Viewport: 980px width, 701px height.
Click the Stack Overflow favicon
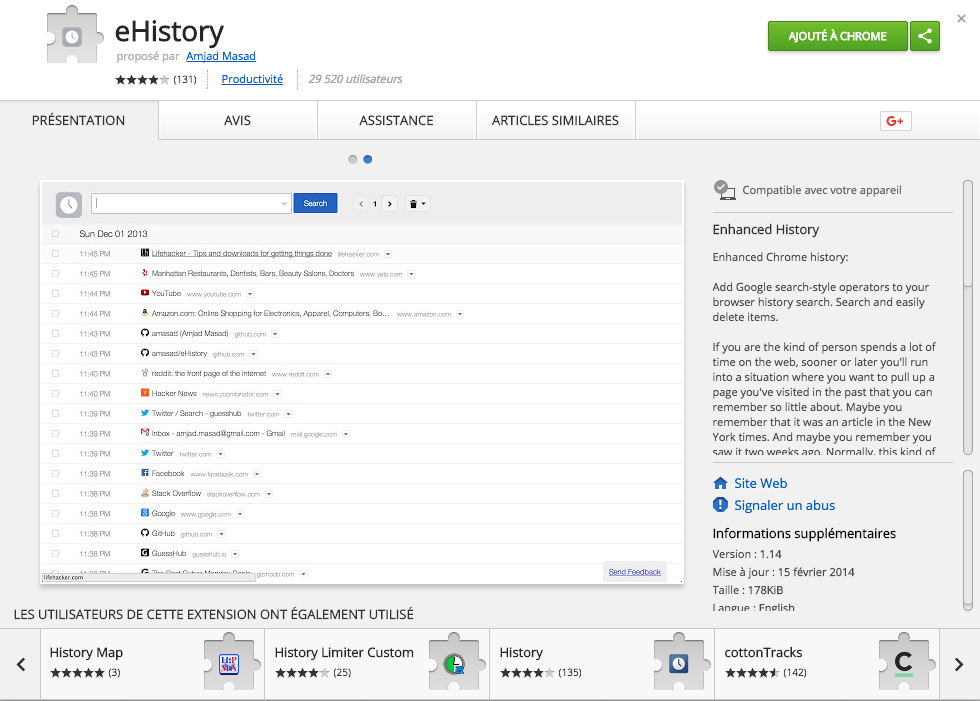click(144, 493)
